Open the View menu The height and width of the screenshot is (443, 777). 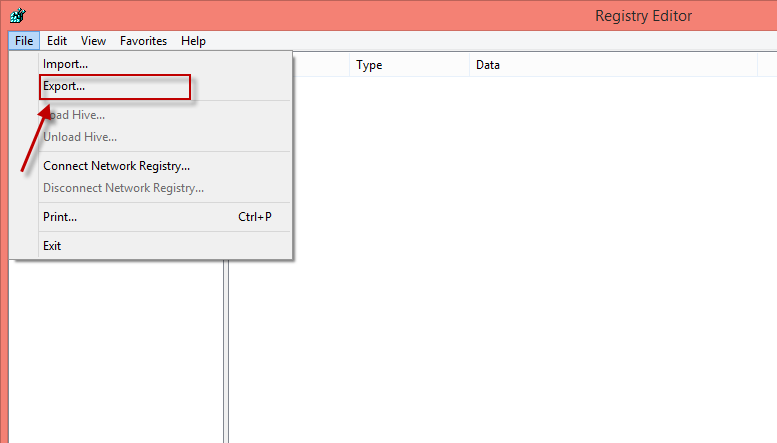tap(93, 41)
